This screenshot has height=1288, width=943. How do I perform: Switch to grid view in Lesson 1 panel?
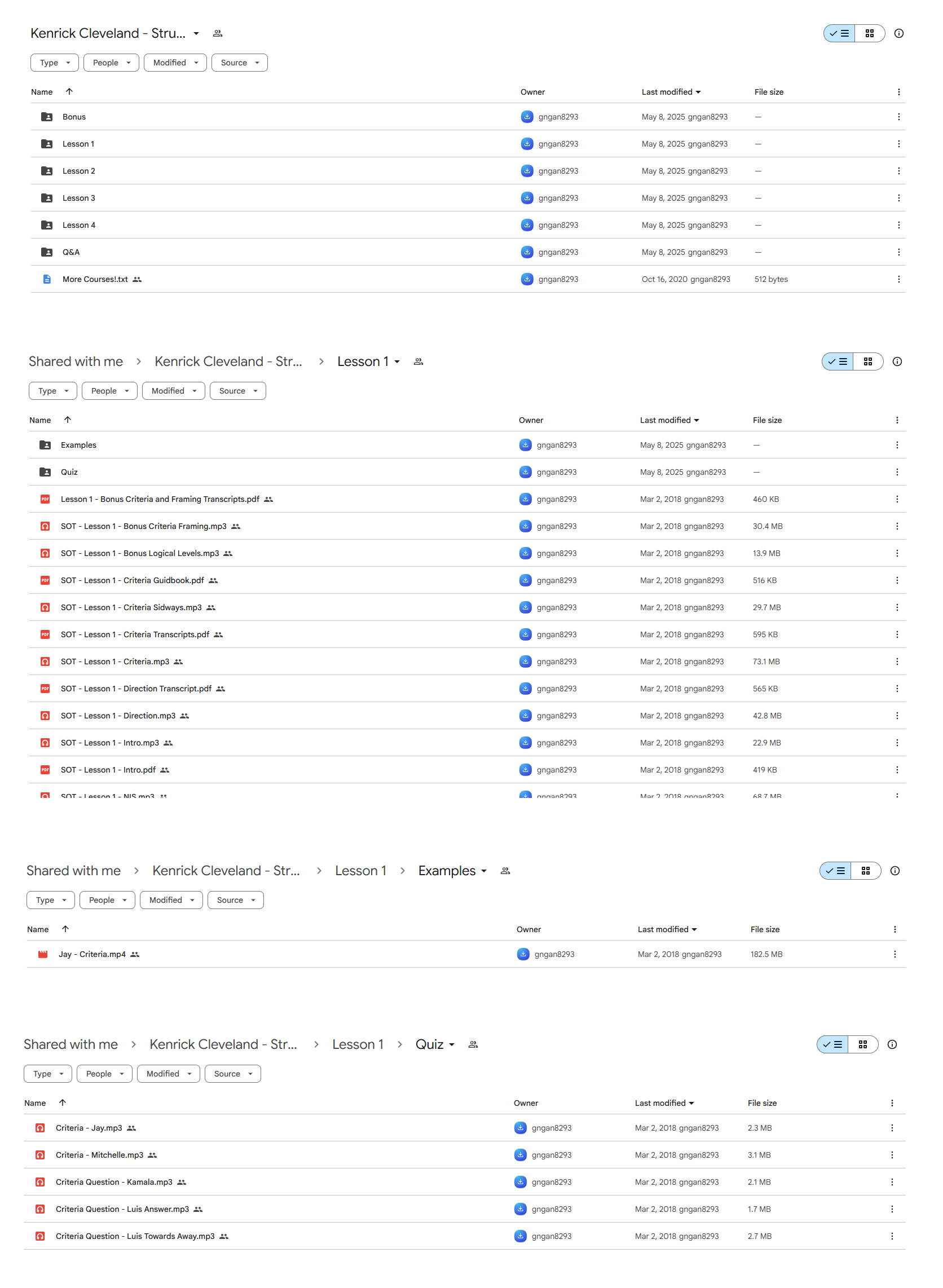867,361
